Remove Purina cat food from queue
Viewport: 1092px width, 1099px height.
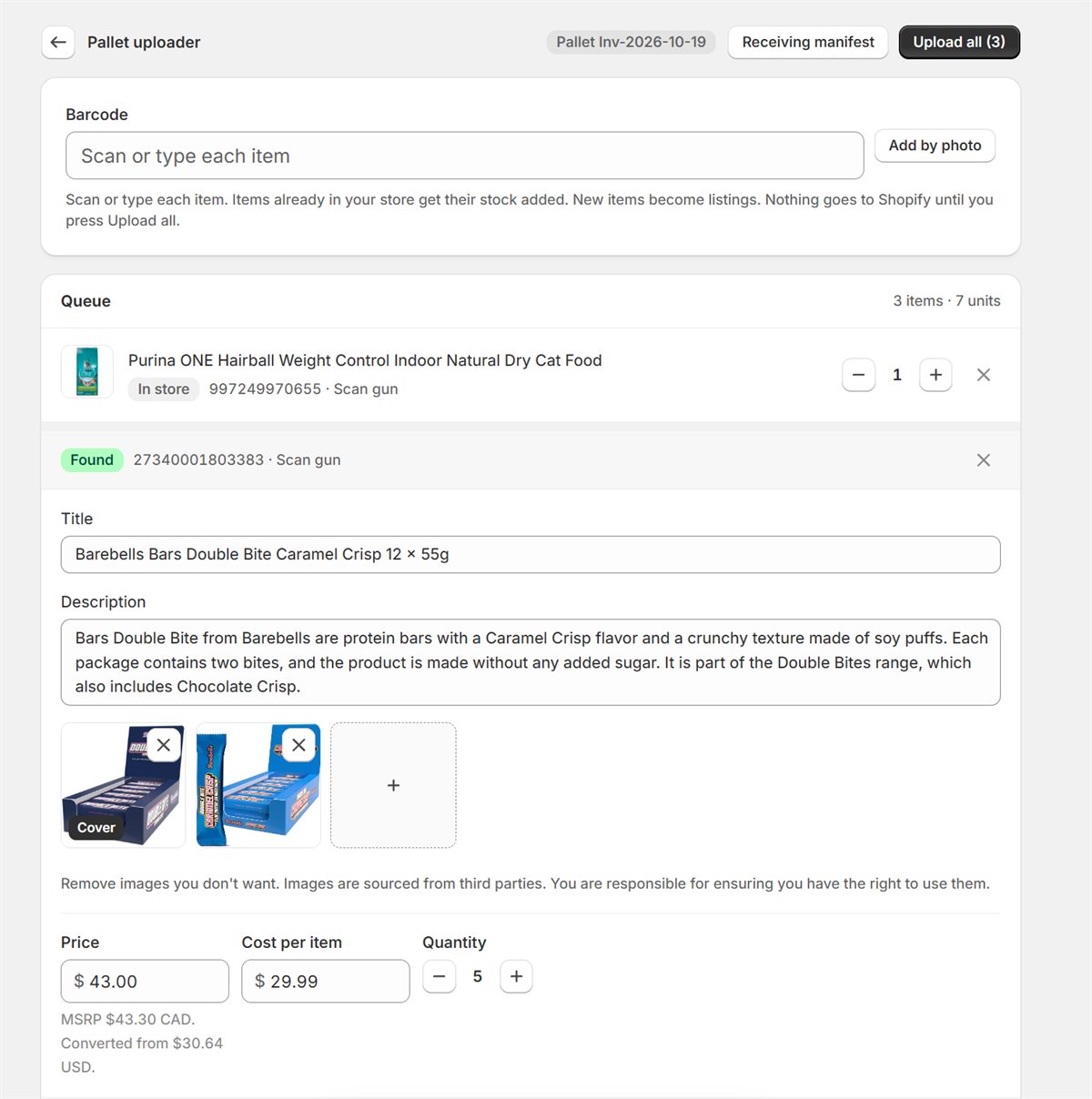[x=984, y=375]
